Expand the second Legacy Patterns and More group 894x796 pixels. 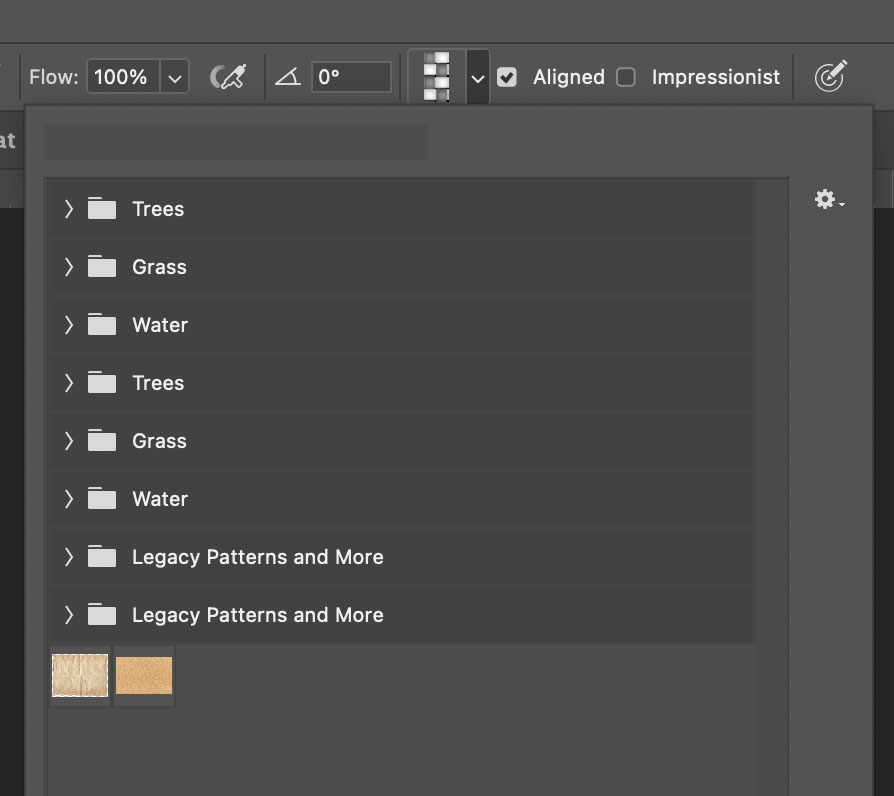coord(68,614)
